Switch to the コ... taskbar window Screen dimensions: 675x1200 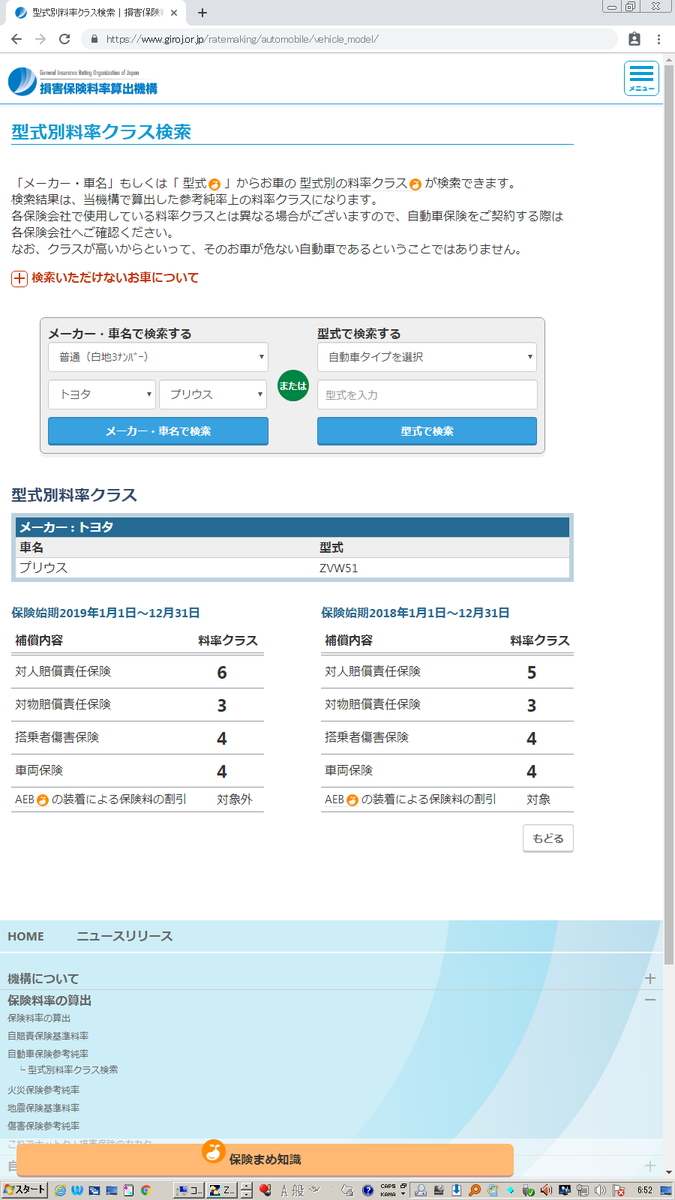(x=188, y=1190)
